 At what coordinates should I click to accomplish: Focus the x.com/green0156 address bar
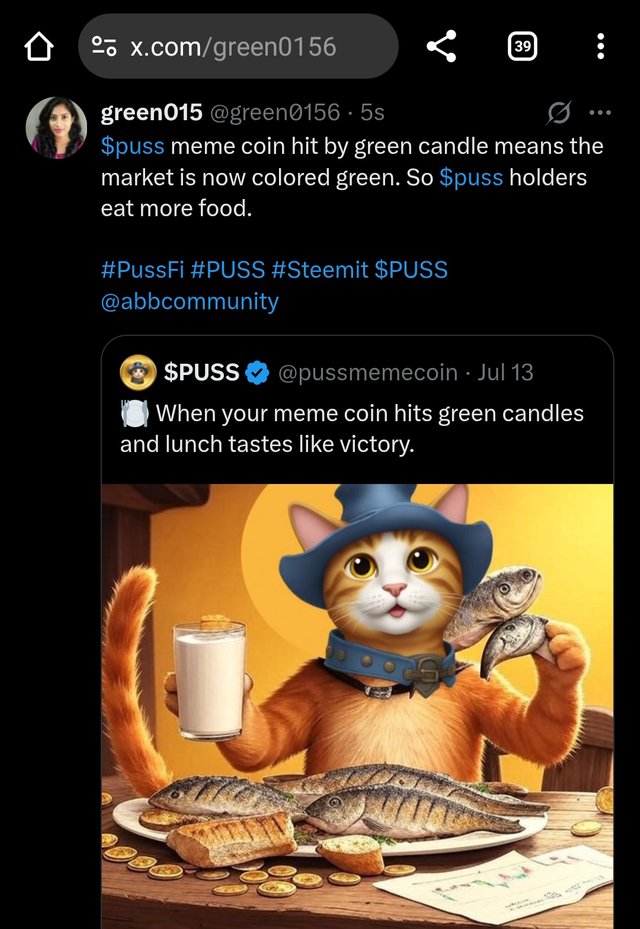click(x=238, y=46)
